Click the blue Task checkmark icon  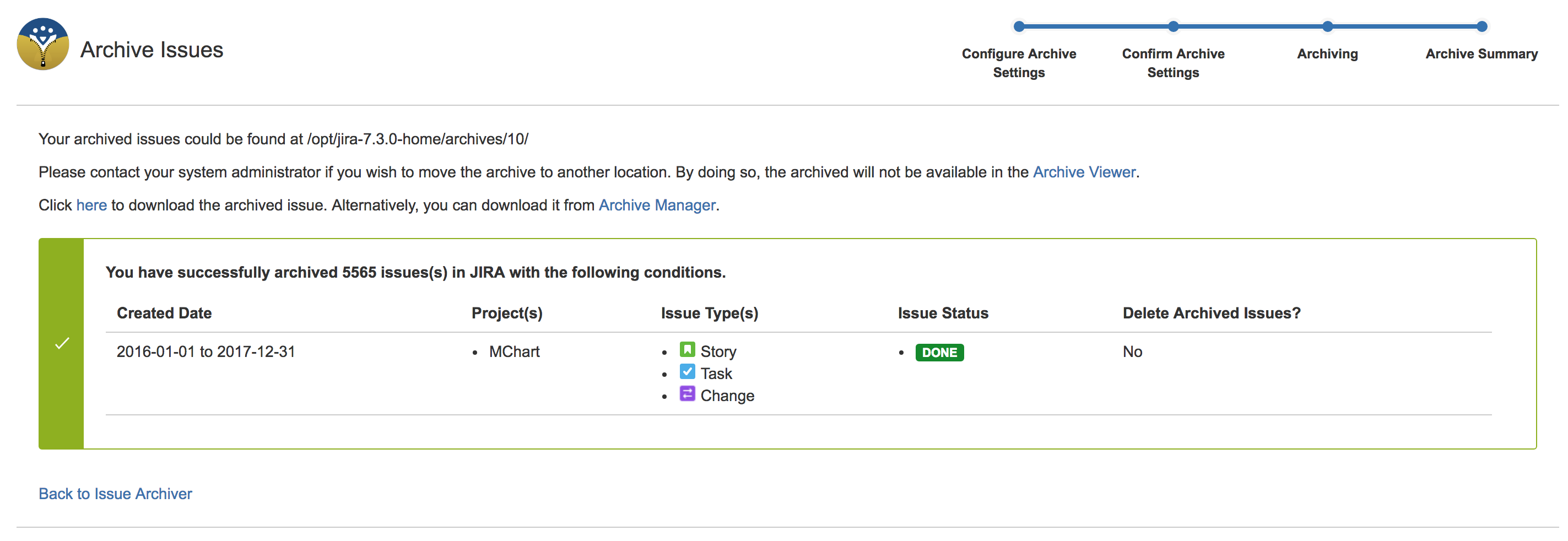coord(686,372)
